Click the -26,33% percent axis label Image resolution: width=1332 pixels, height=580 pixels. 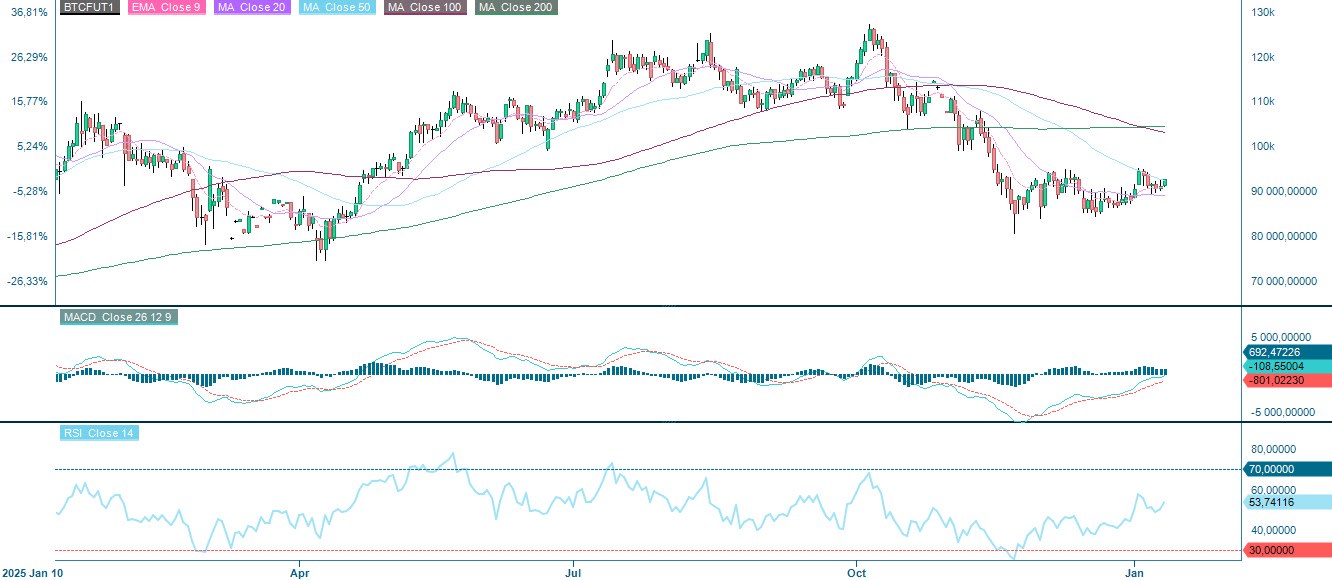pos(28,282)
